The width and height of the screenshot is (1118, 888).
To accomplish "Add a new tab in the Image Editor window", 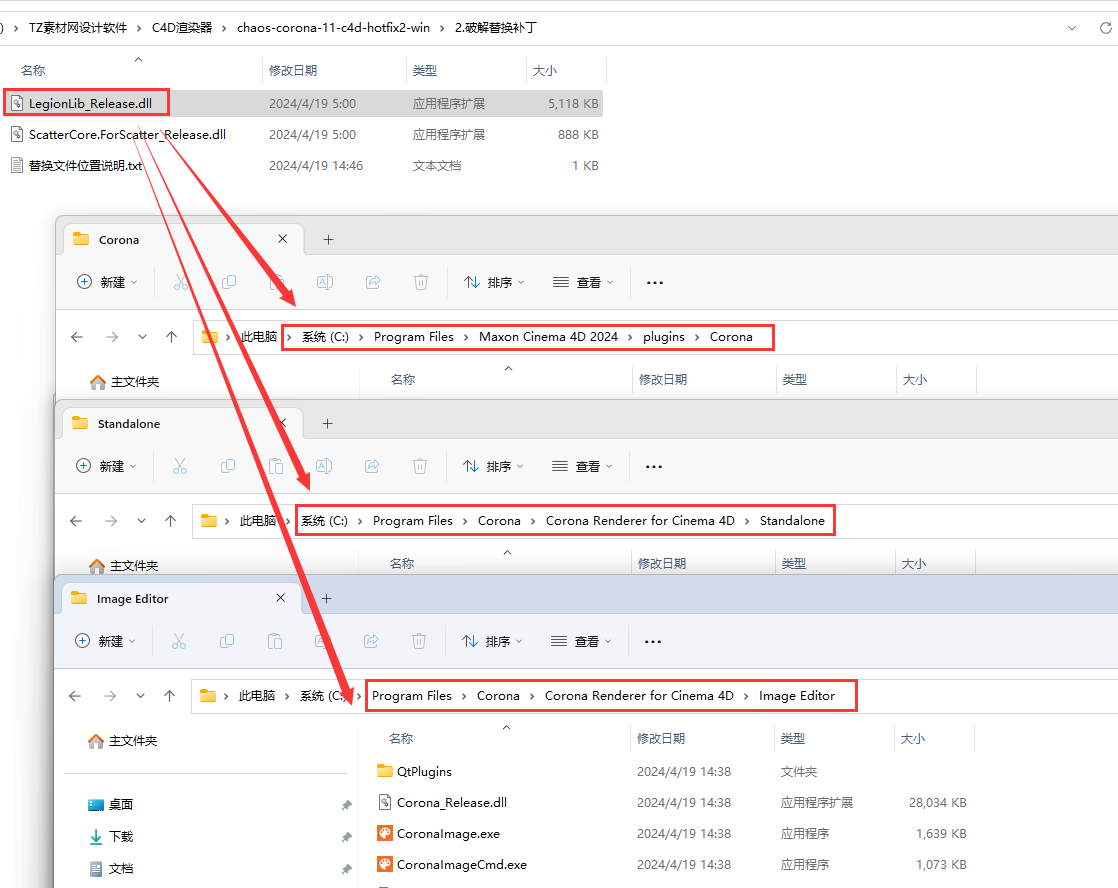I will pos(327,598).
